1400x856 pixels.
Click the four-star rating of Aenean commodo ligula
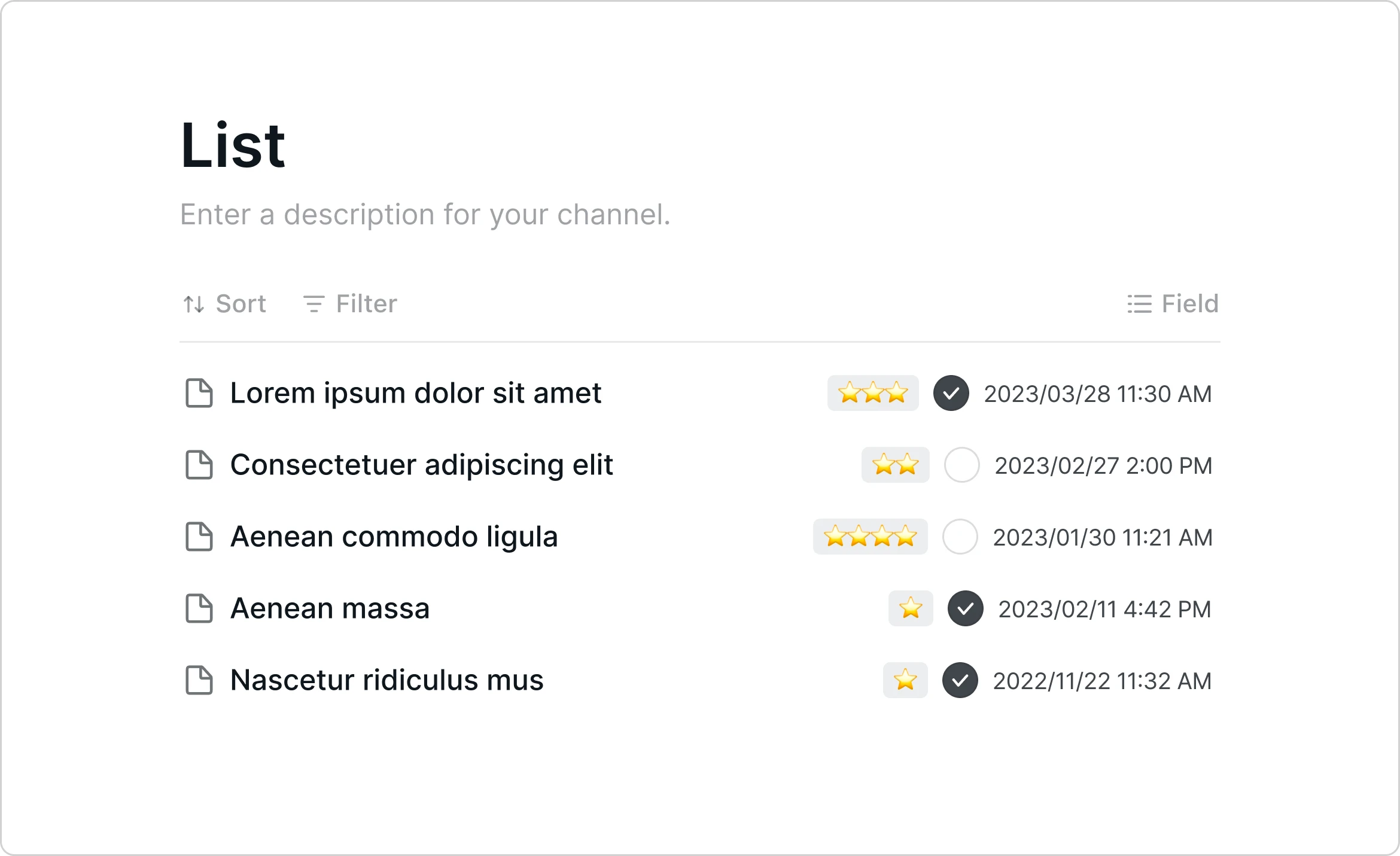coord(871,537)
